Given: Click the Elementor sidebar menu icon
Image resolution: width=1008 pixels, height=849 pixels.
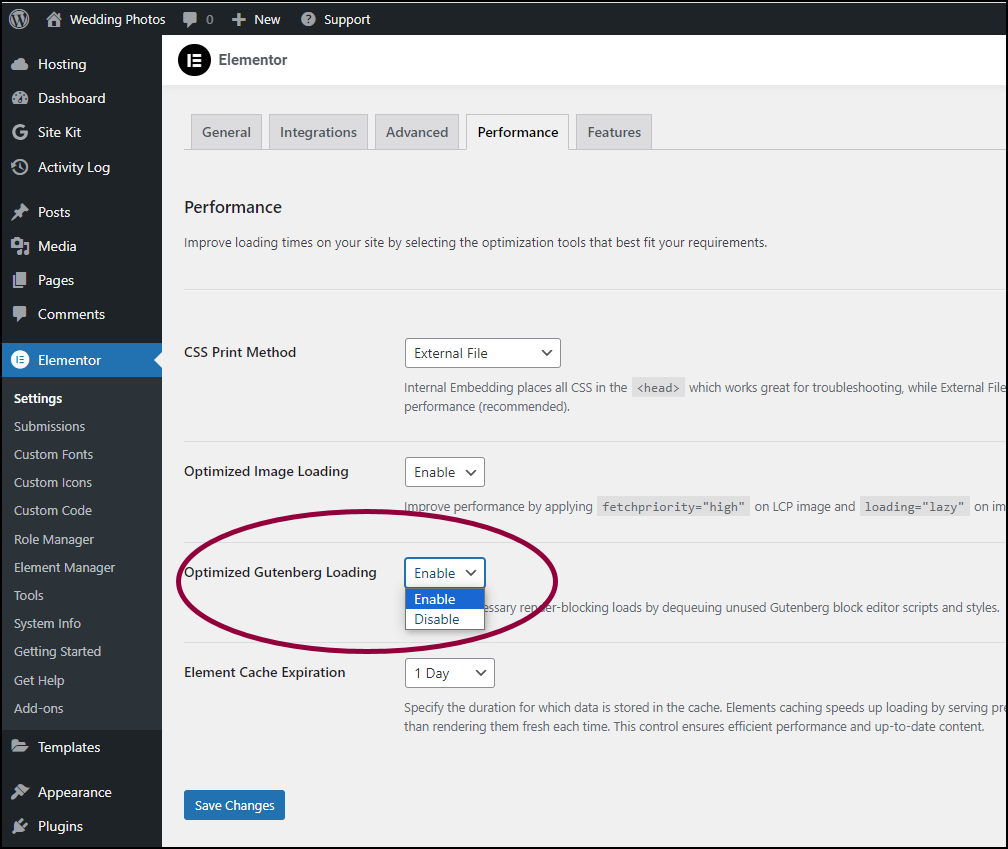Looking at the screenshot, I should click(x=20, y=360).
